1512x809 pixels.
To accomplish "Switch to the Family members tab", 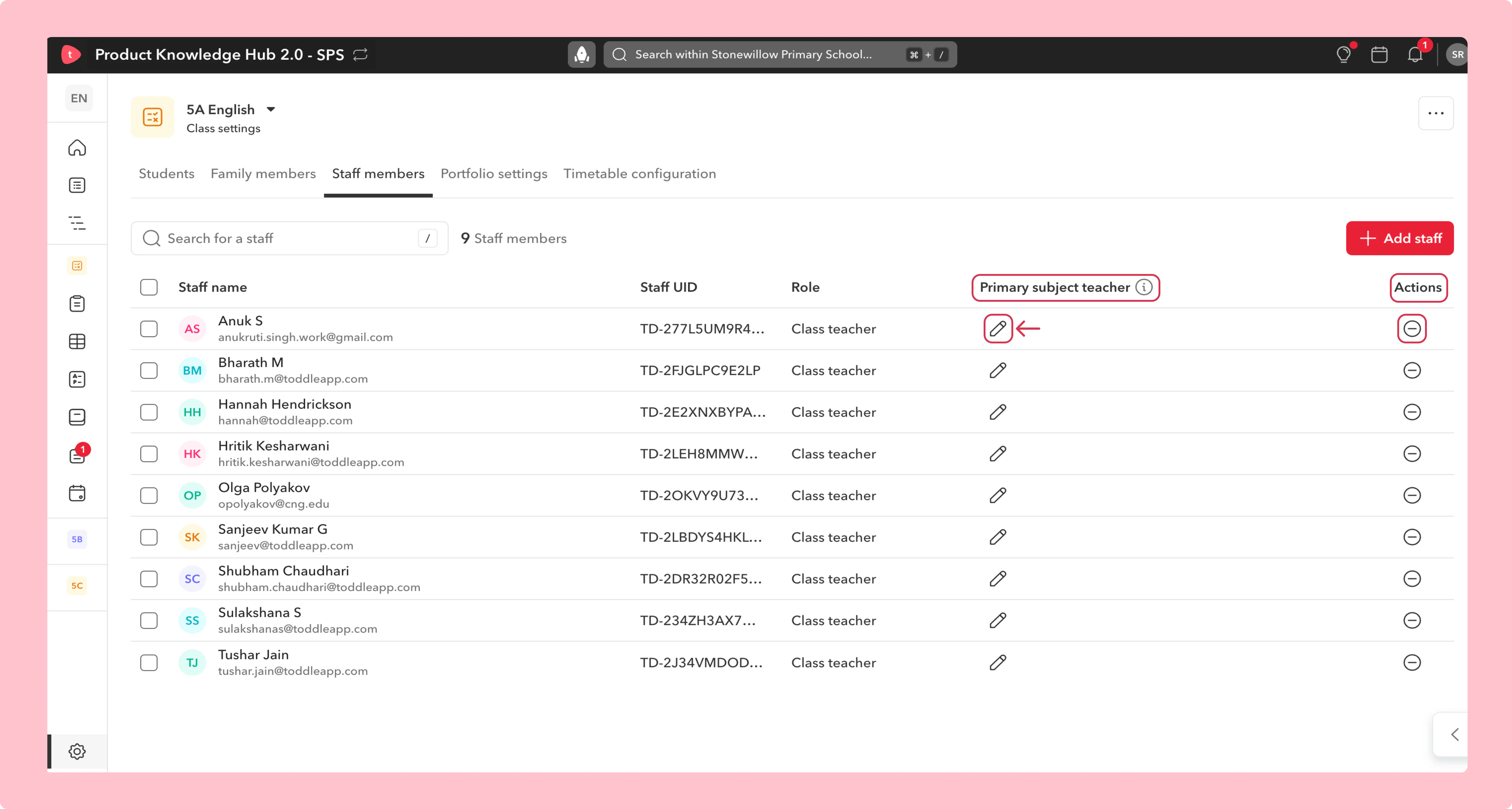I will tap(263, 174).
